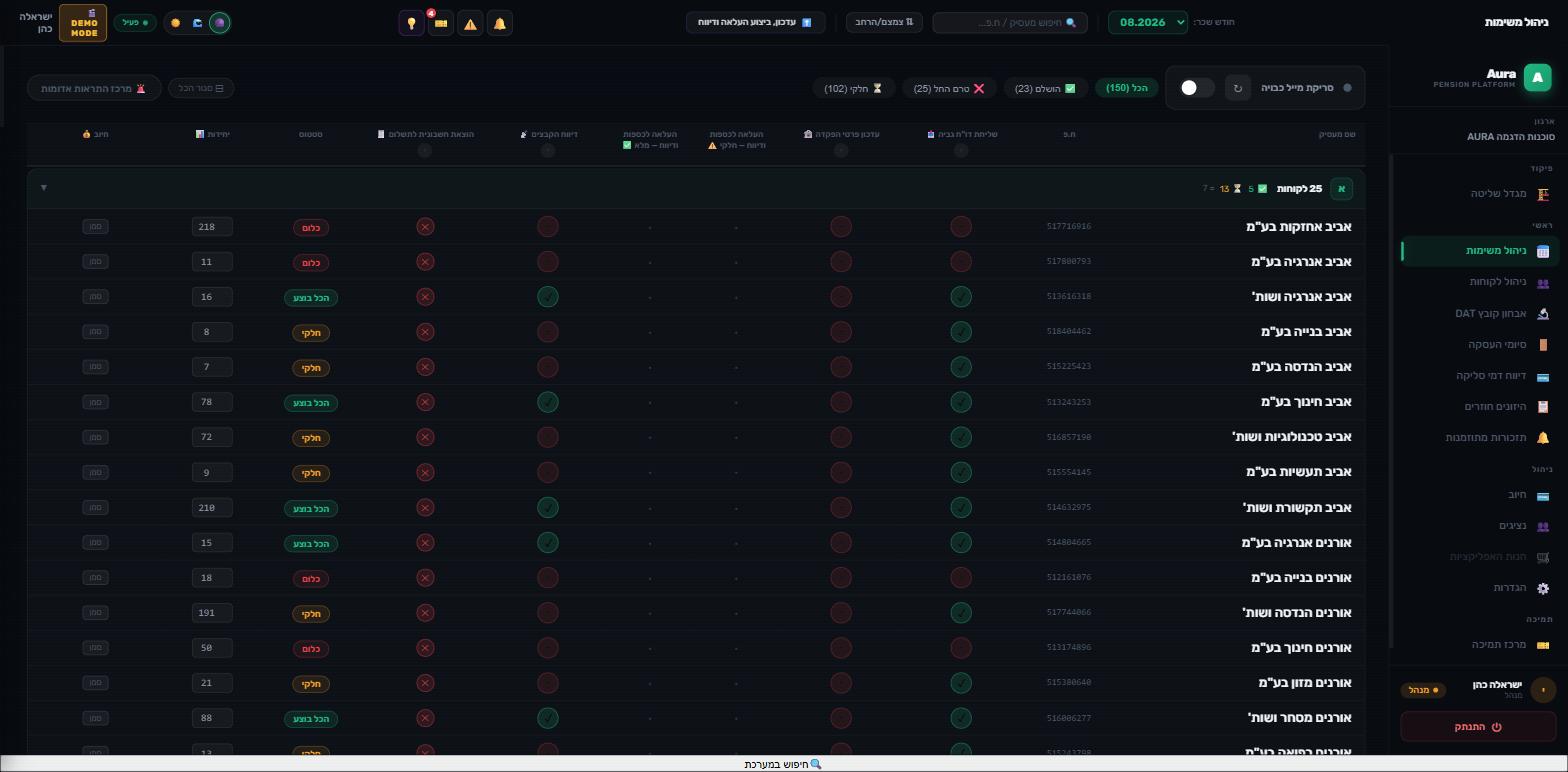Open the notifications bell icon
This screenshot has width=1568, height=772.
(x=500, y=23)
